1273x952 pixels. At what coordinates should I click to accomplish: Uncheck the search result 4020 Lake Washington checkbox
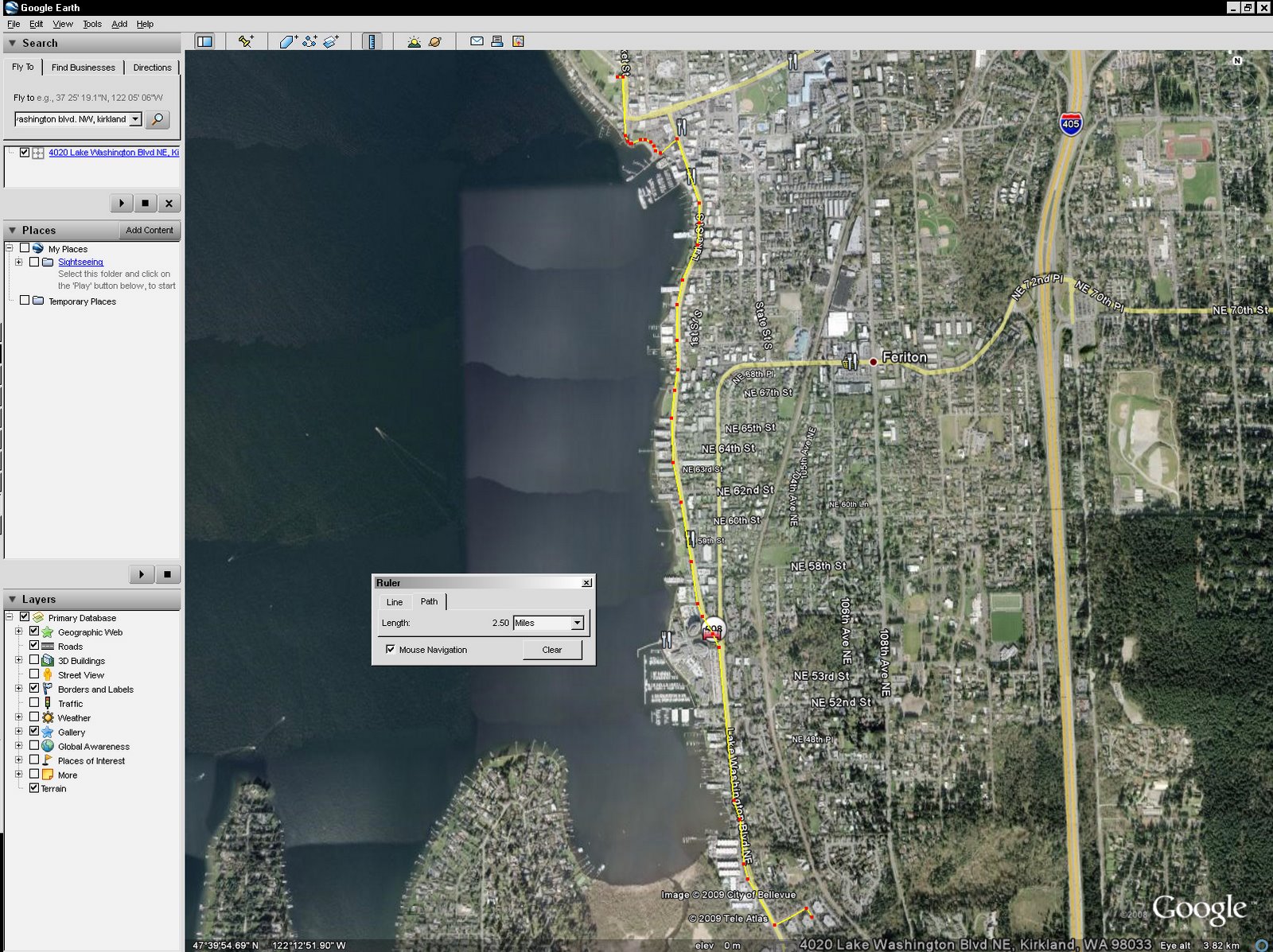(x=25, y=152)
